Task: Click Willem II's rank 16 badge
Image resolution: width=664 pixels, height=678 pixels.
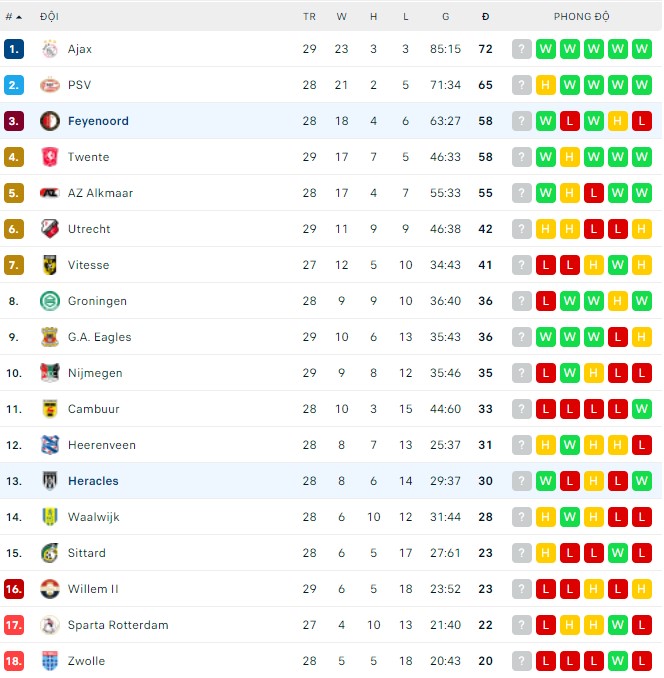Action: click(14, 589)
